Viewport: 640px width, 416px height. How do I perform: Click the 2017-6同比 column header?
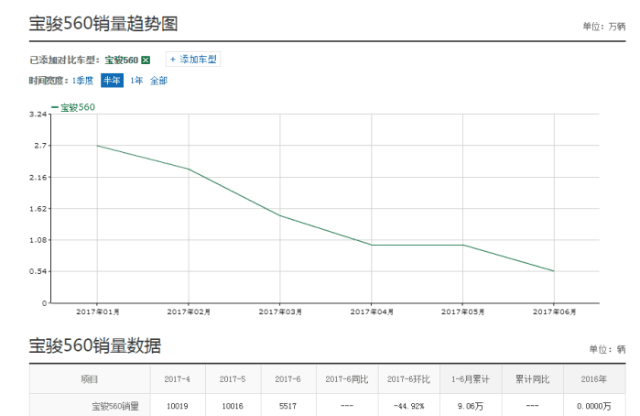347,379
